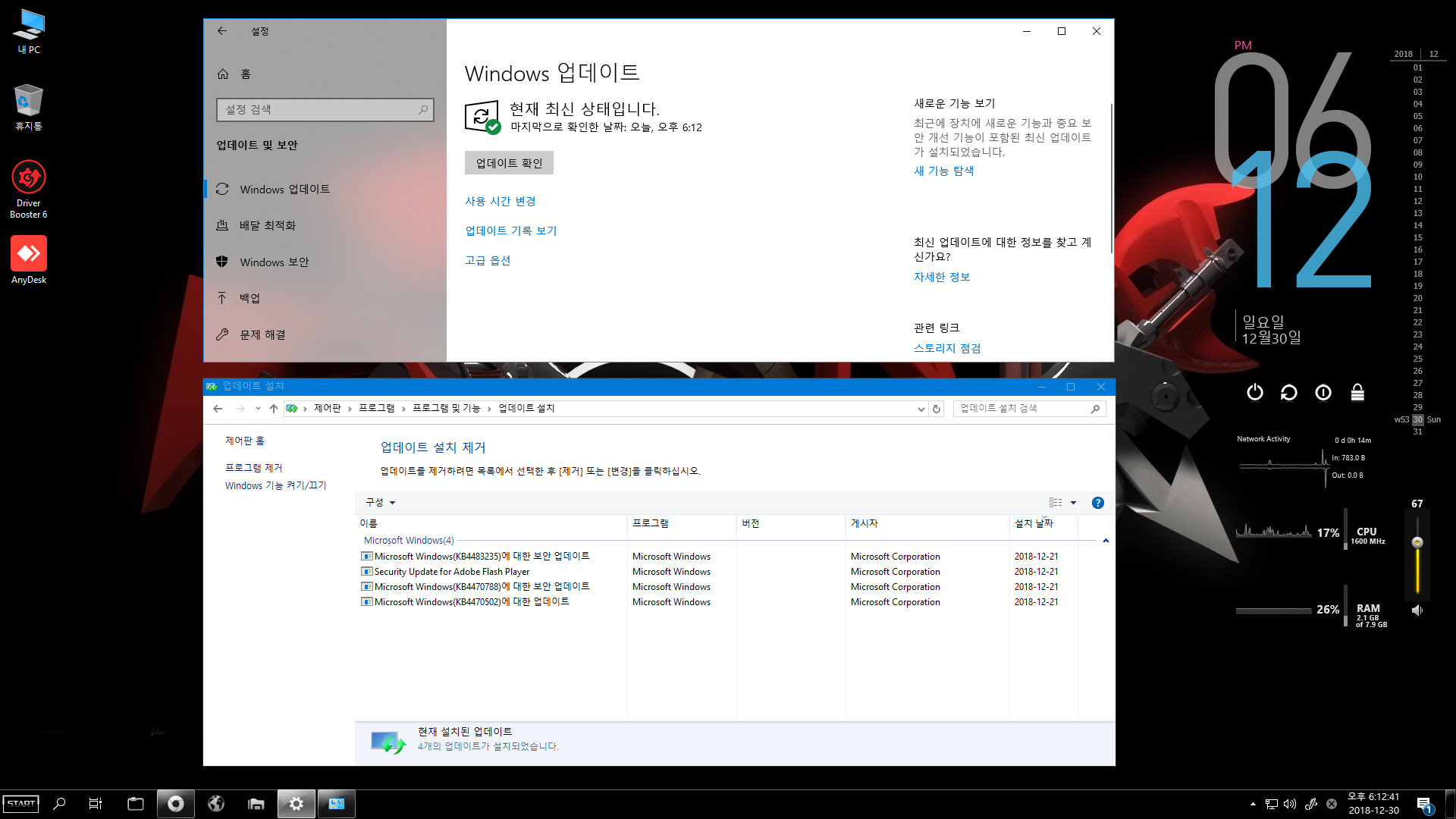Go forward in 업데이트 설치 window
The width and height of the screenshot is (1456, 819).
point(240,409)
